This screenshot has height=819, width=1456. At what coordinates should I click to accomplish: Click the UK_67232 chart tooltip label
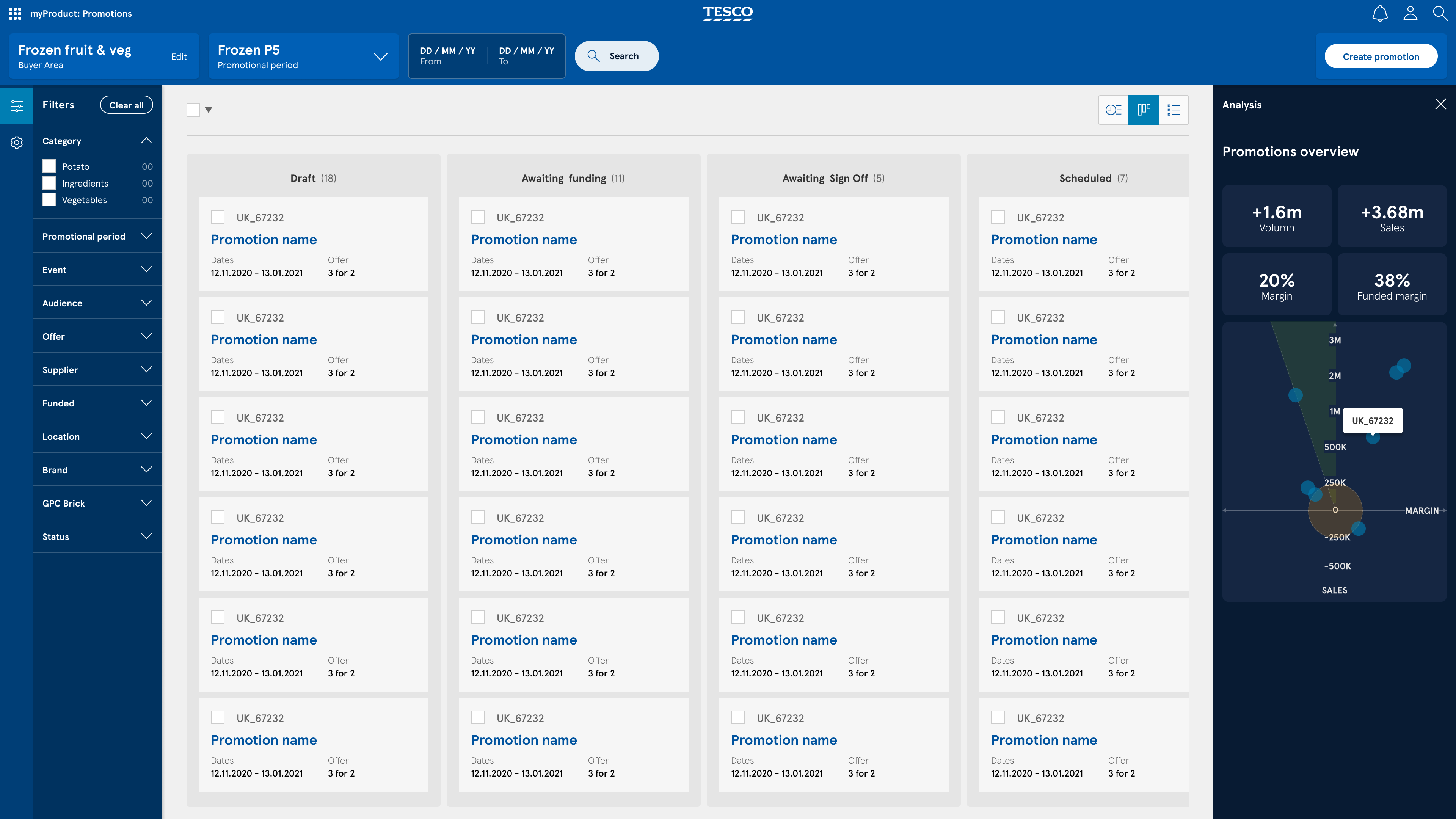click(x=1372, y=420)
